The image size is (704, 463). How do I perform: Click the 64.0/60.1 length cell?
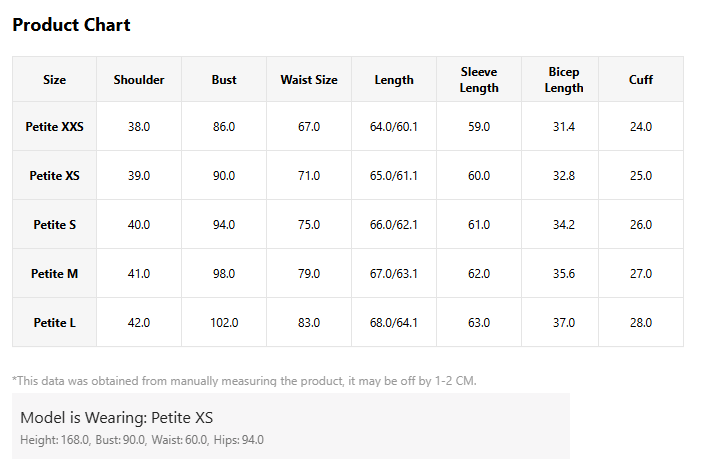(x=394, y=127)
